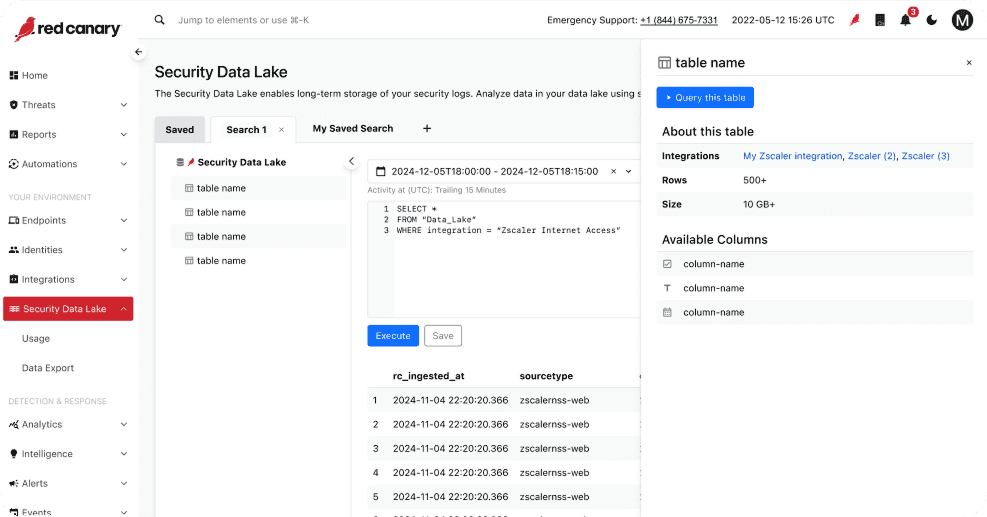This screenshot has height=517, width=987.
Task: Open the documentation book icon in header
Action: 880,20
